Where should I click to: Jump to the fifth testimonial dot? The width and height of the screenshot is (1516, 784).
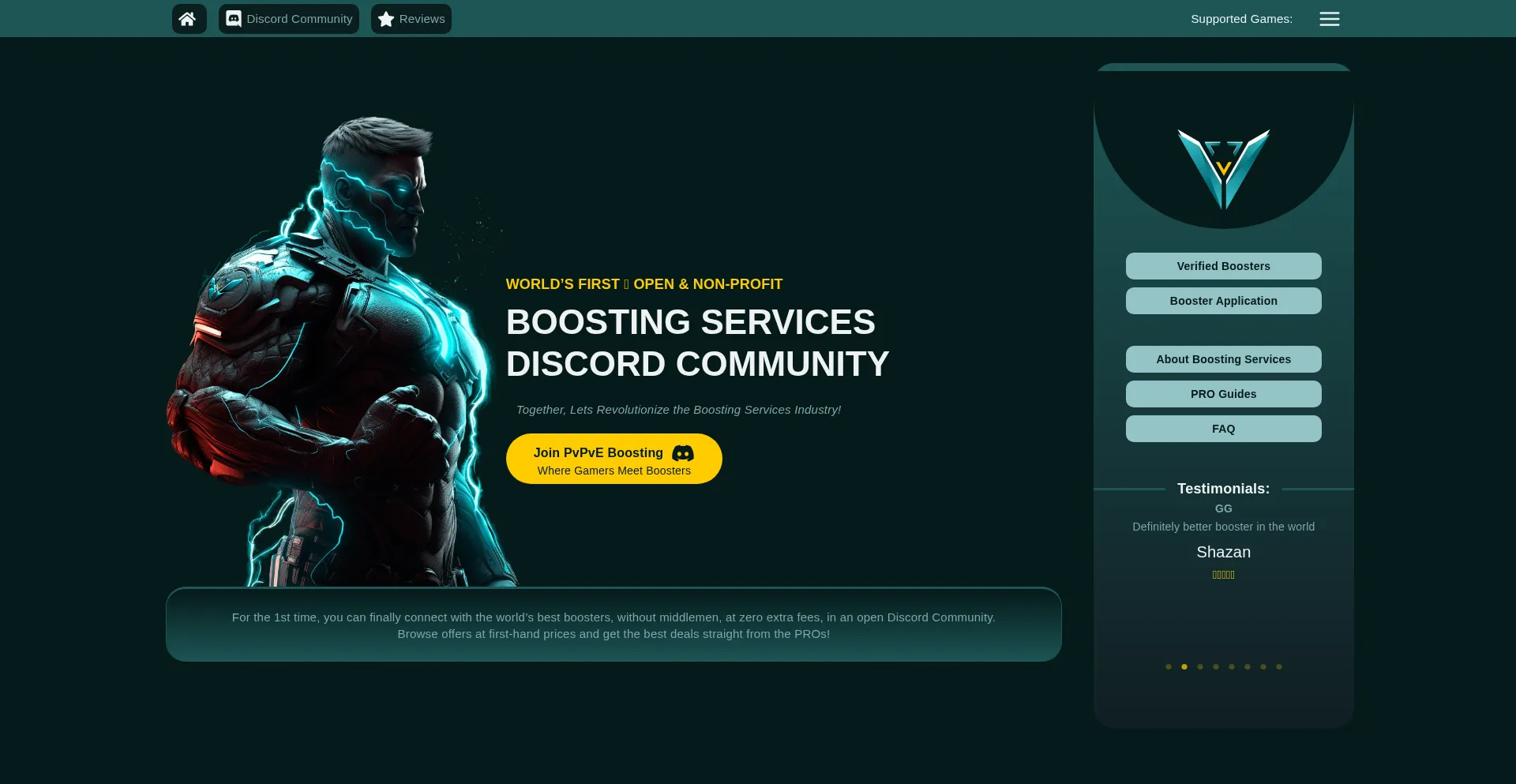(x=1232, y=667)
